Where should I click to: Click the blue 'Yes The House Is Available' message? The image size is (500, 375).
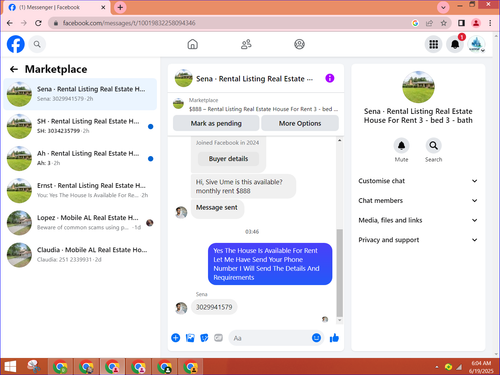[270, 264]
